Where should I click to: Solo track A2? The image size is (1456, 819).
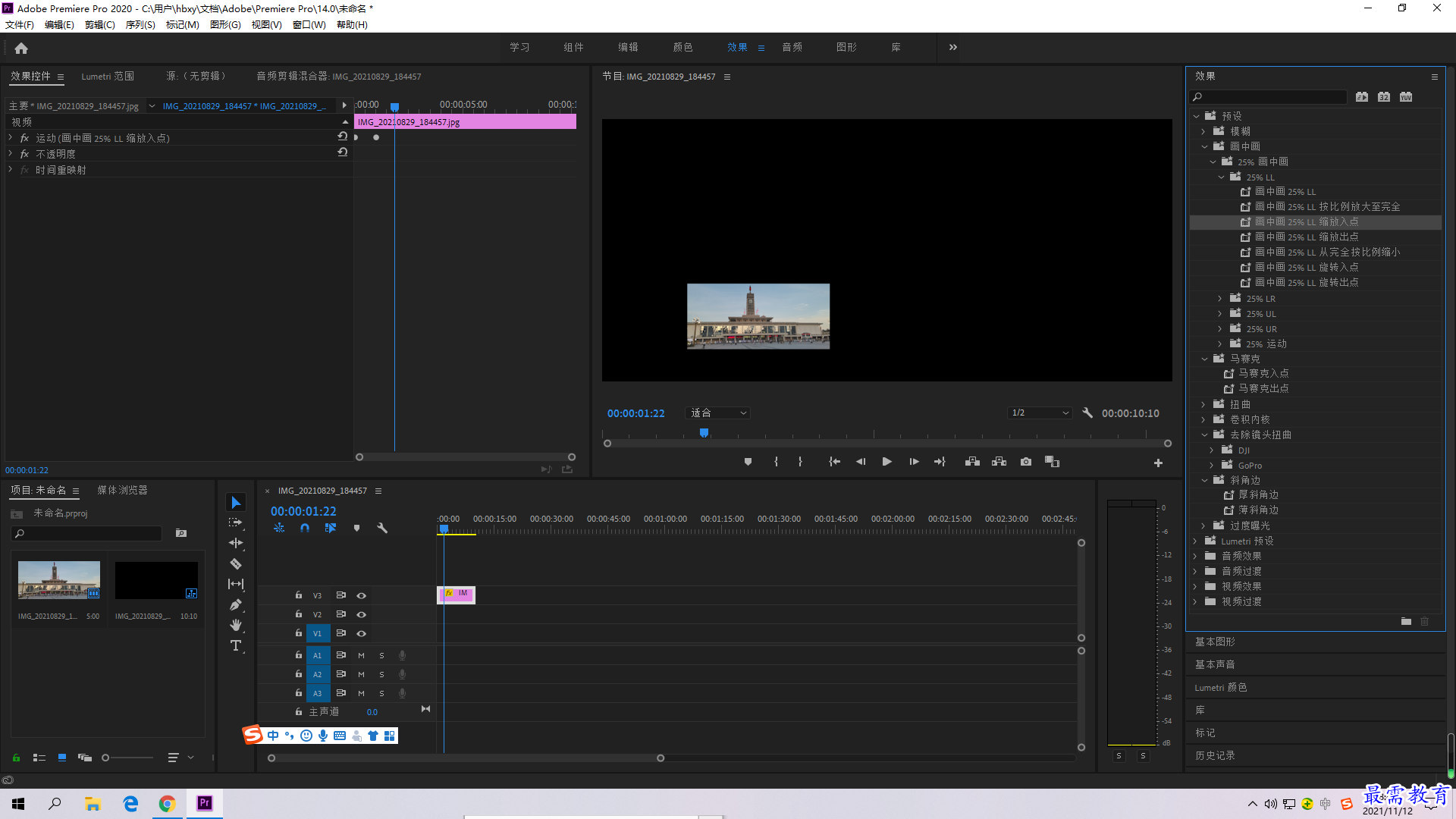381,674
